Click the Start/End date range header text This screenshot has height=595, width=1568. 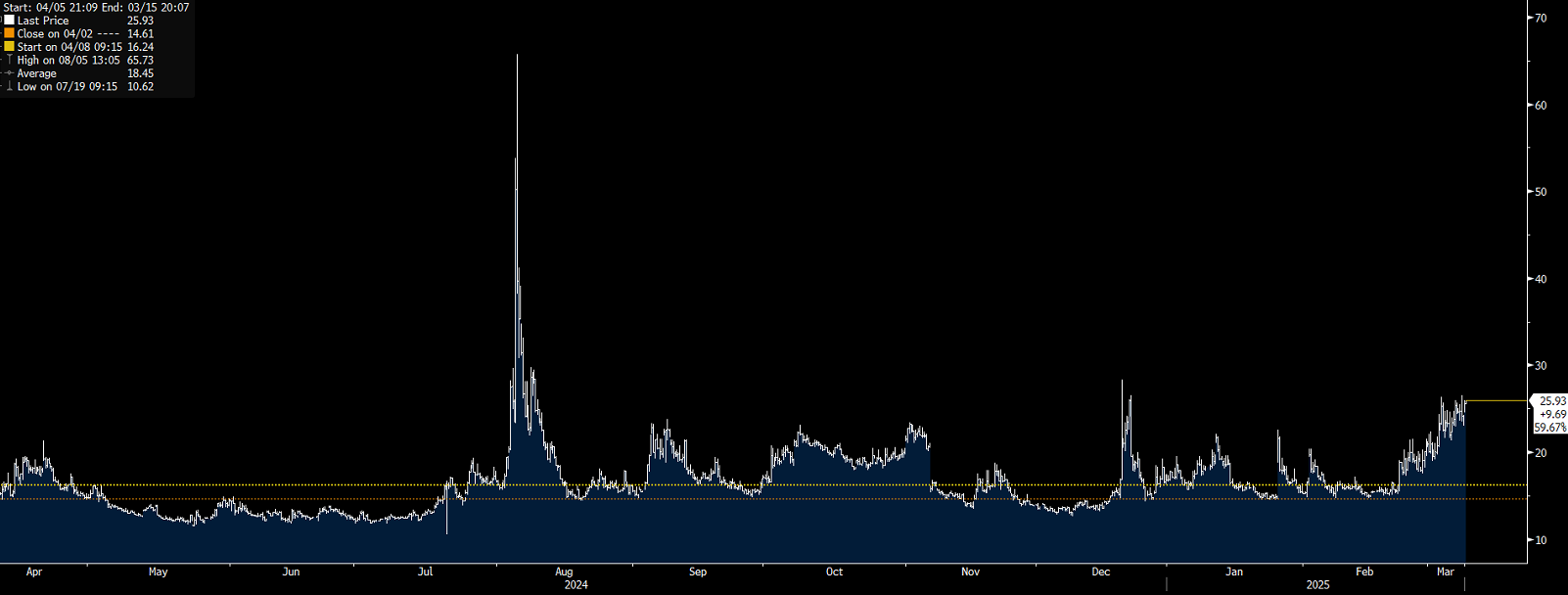(x=97, y=7)
